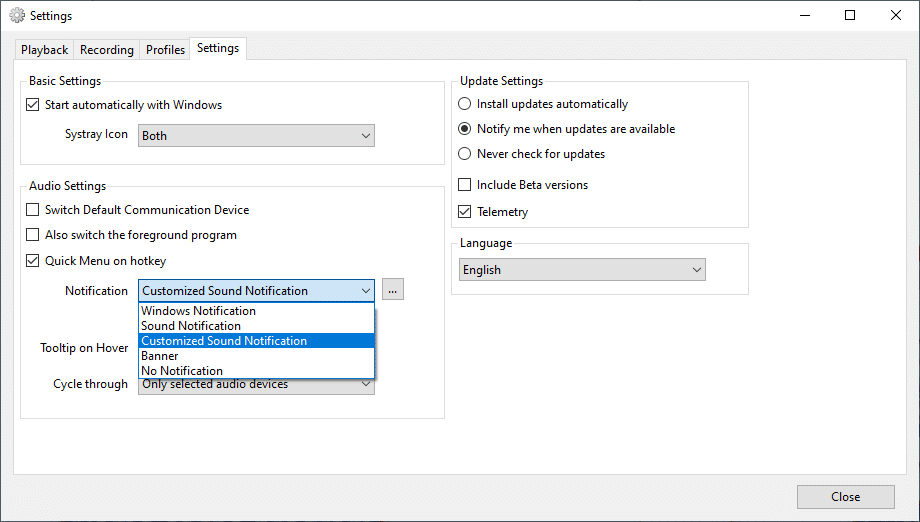Select Install updates automatically

tap(464, 104)
